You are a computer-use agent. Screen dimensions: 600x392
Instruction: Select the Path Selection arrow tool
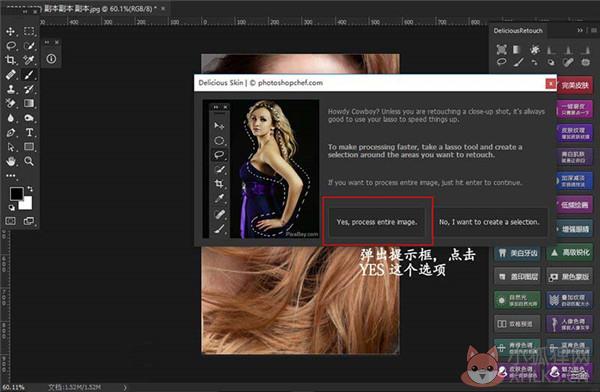tap(10, 147)
